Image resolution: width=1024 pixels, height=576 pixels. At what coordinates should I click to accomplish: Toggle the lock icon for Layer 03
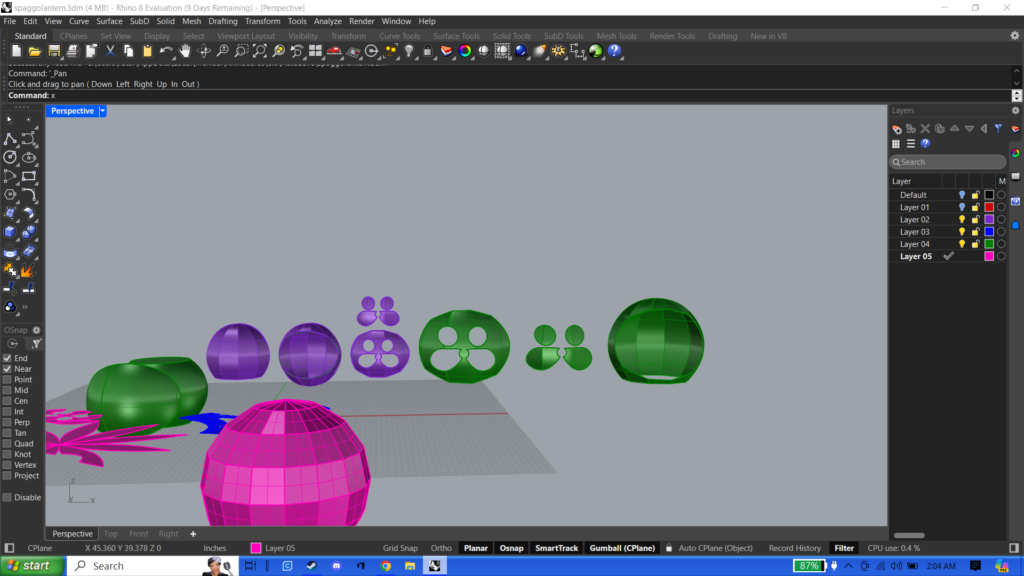coord(976,232)
